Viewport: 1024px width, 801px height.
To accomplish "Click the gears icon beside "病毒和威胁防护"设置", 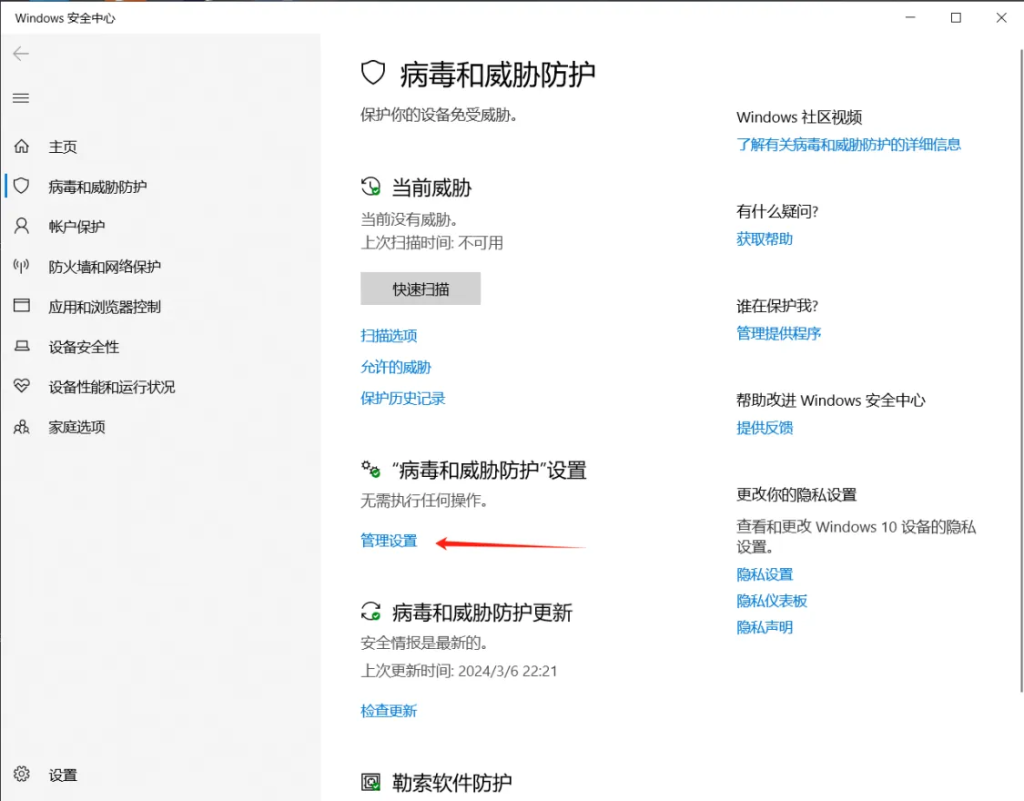I will pos(371,469).
